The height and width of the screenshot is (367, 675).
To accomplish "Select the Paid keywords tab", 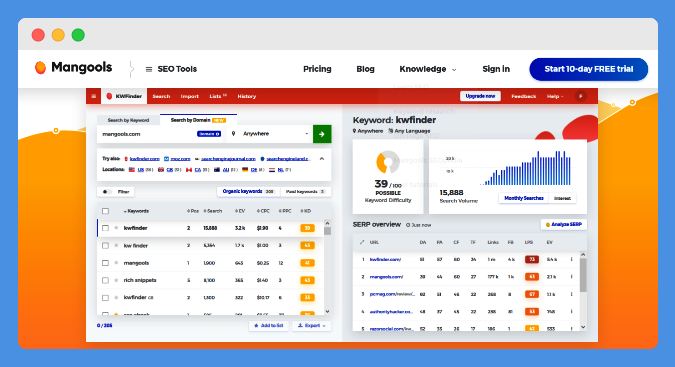I will 306,191.
